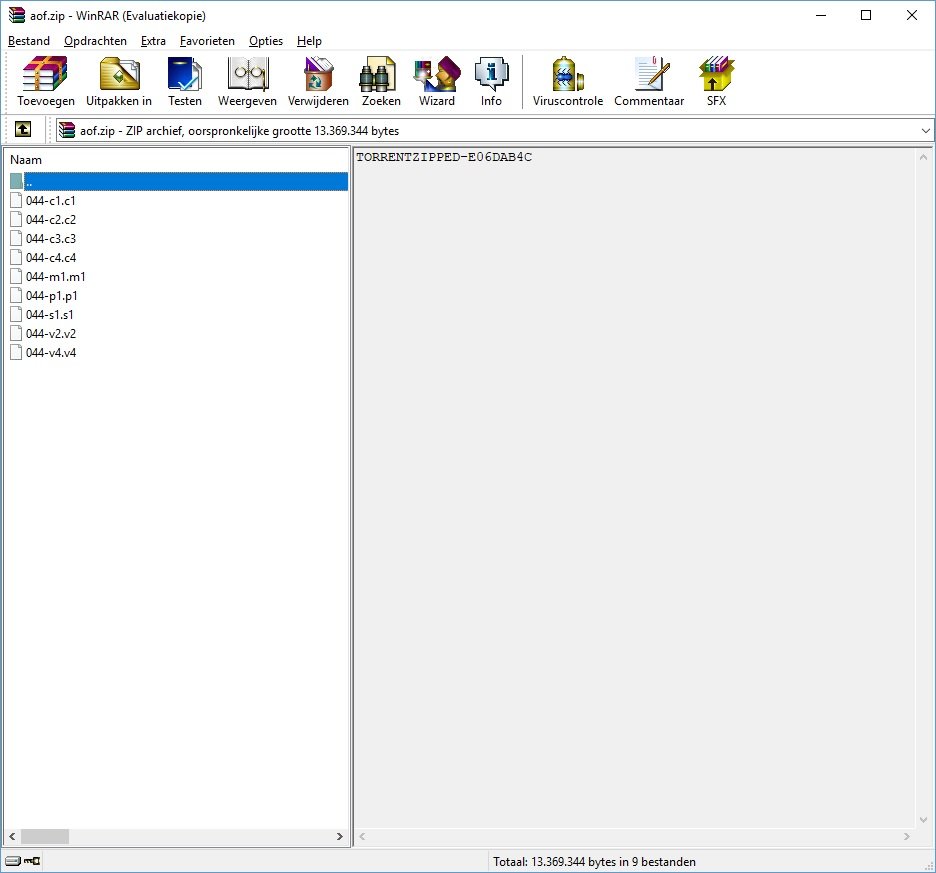Click the archive icon in the address bar
This screenshot has width=936, height=873.
click(67, 130)
